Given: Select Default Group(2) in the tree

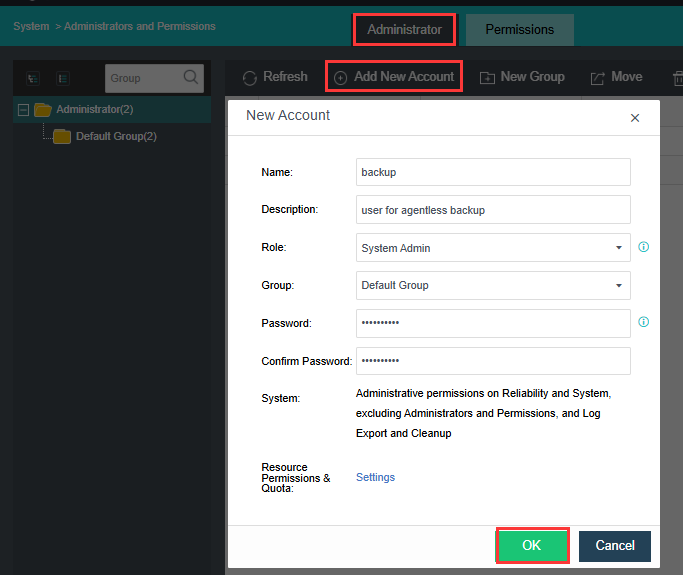Looking at the screenshot, I should click(115, 136).
